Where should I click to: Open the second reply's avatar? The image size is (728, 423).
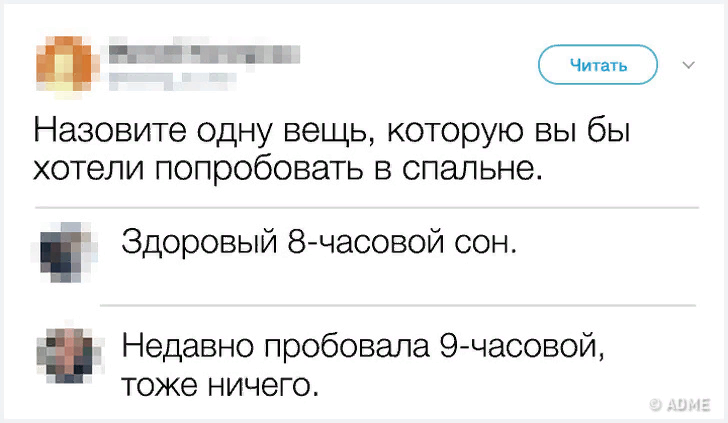click(68, 354)
